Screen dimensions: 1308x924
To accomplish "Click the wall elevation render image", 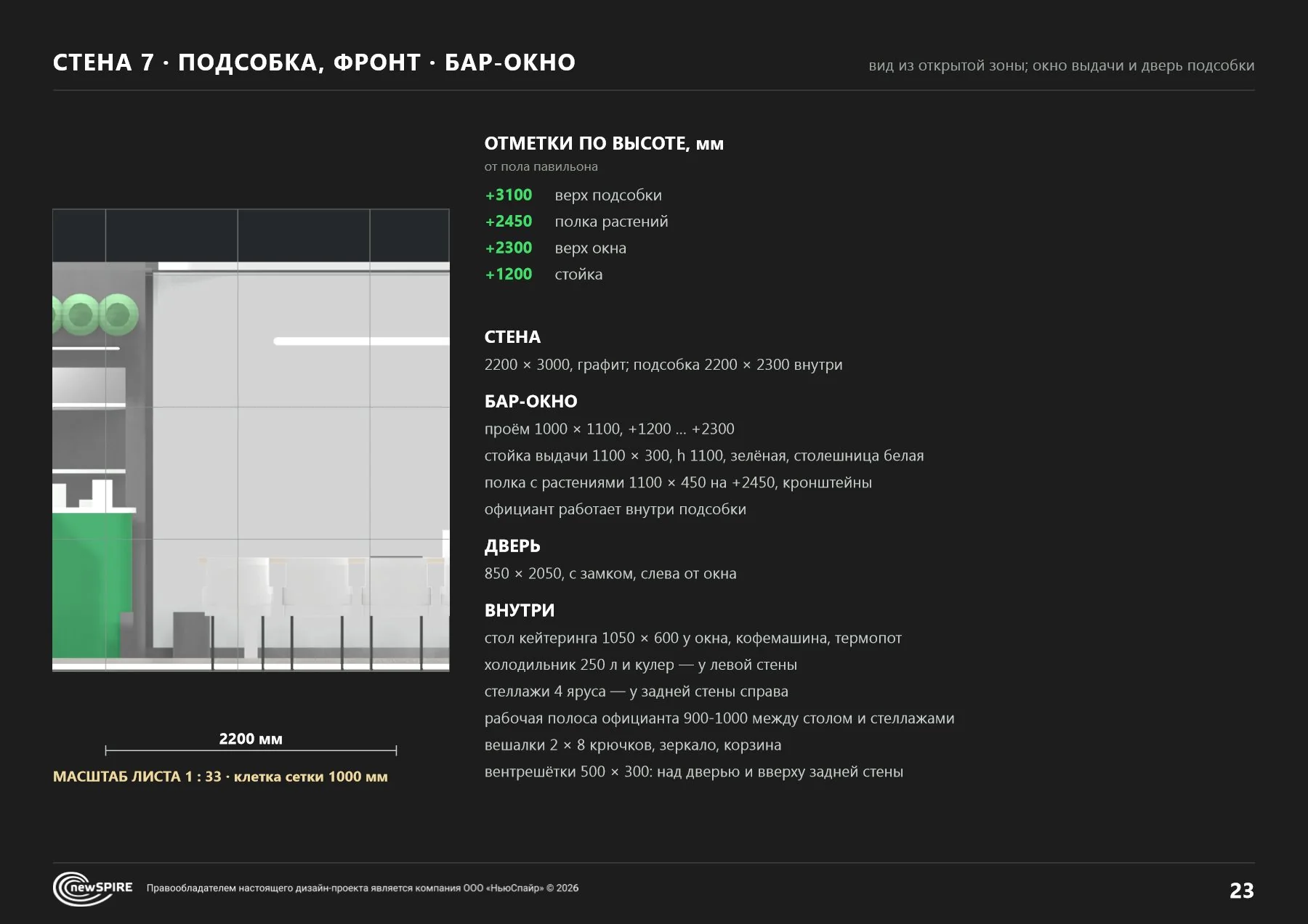I will [x=251, y=440].
